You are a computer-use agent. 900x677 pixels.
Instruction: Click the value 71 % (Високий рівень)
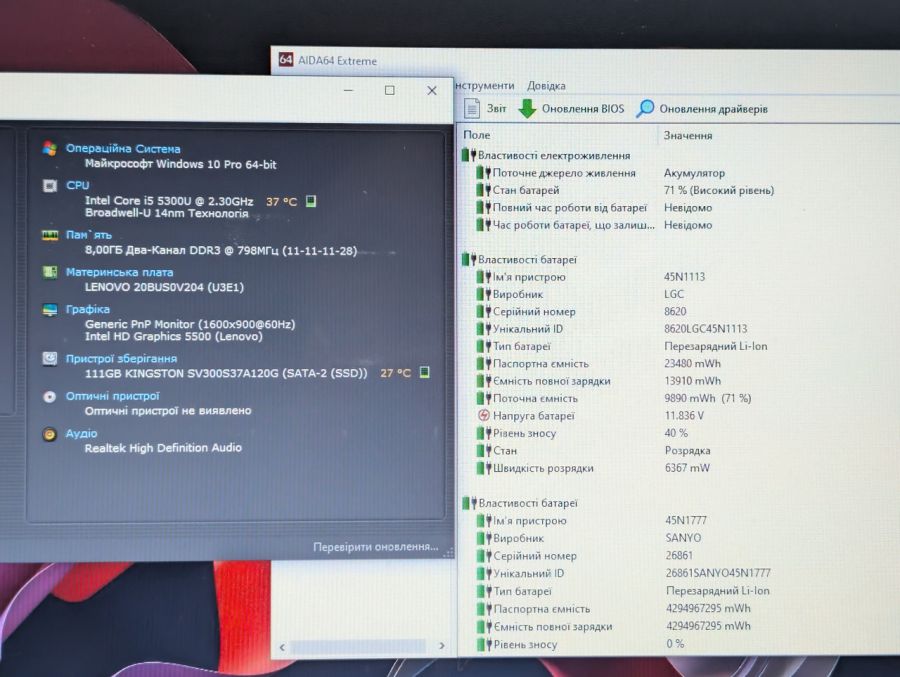[719, 190]
